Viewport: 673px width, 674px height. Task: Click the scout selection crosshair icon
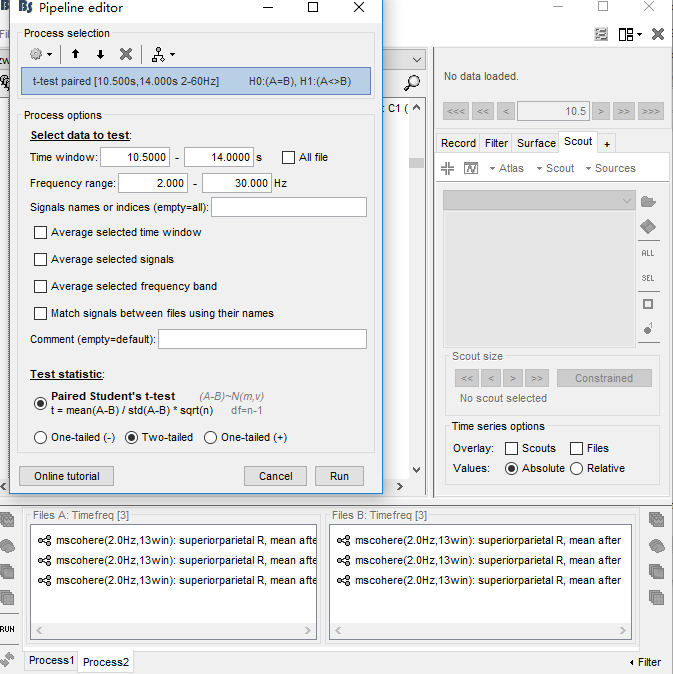click(x=447, y=168)
